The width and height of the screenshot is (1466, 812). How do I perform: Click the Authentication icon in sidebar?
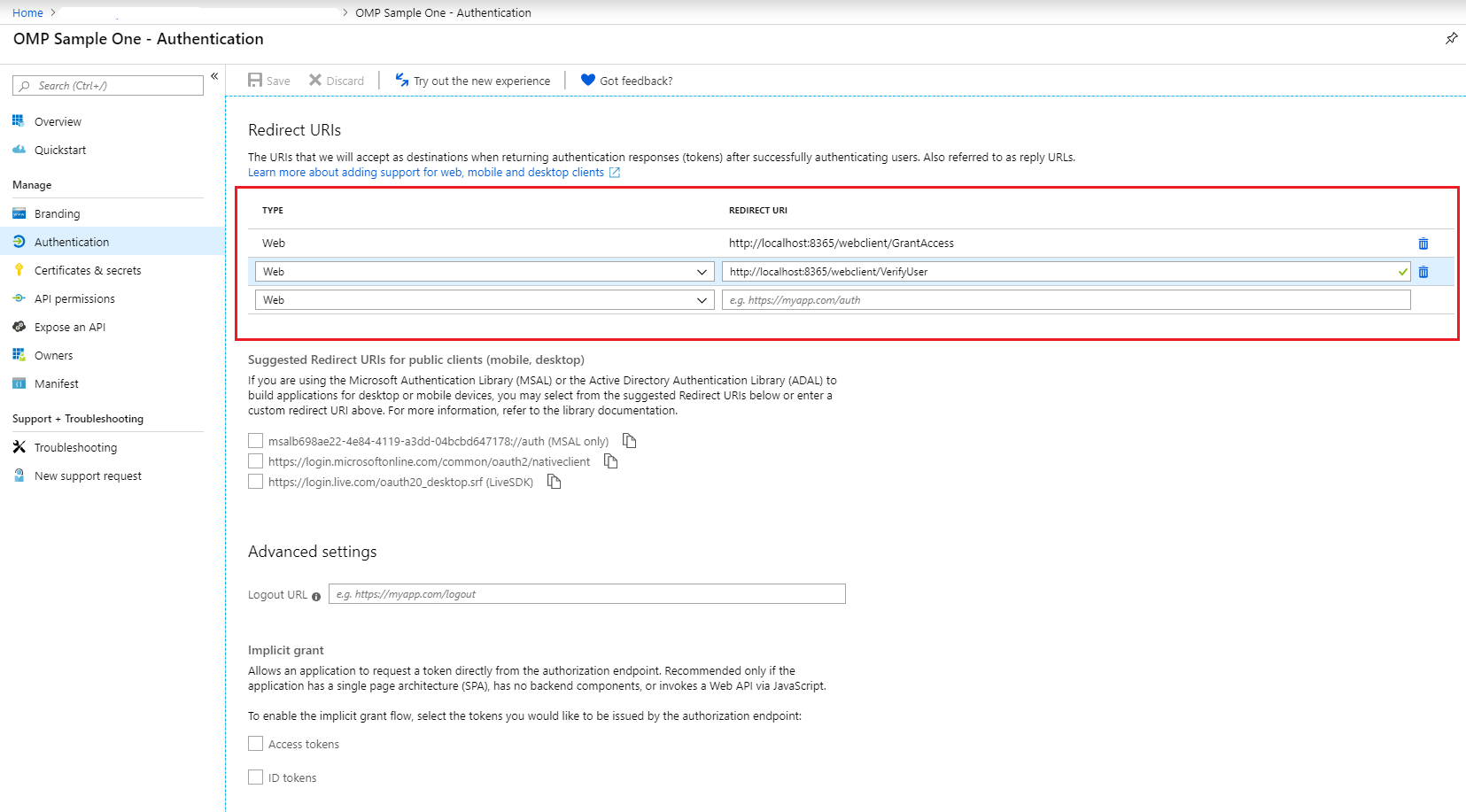19,242
